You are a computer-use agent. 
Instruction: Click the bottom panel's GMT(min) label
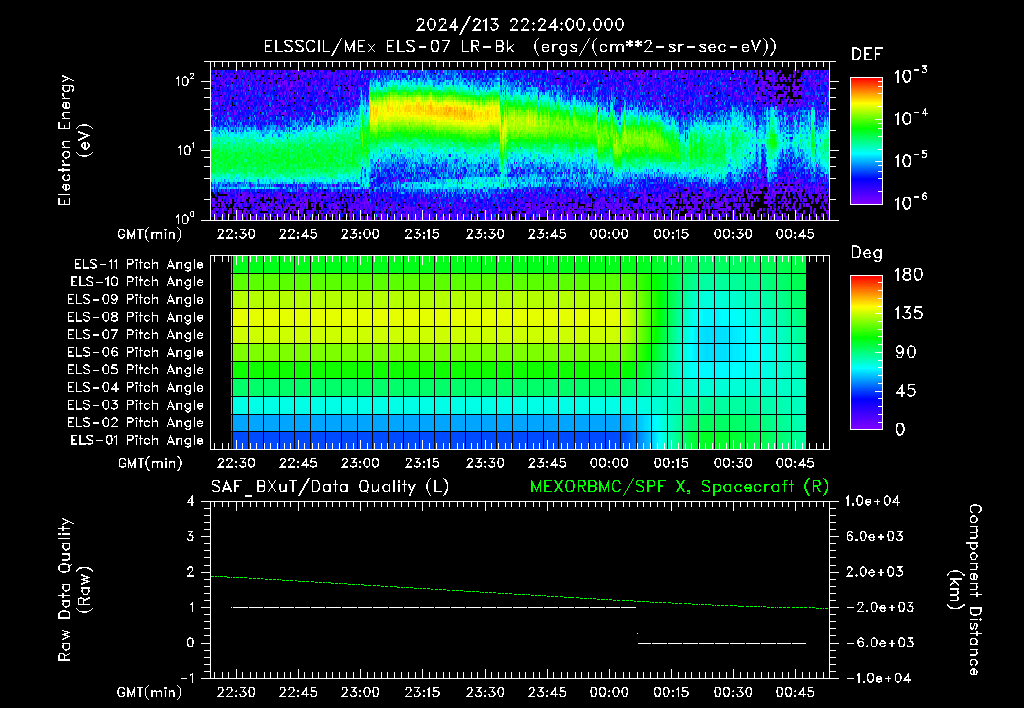(150, 692)
